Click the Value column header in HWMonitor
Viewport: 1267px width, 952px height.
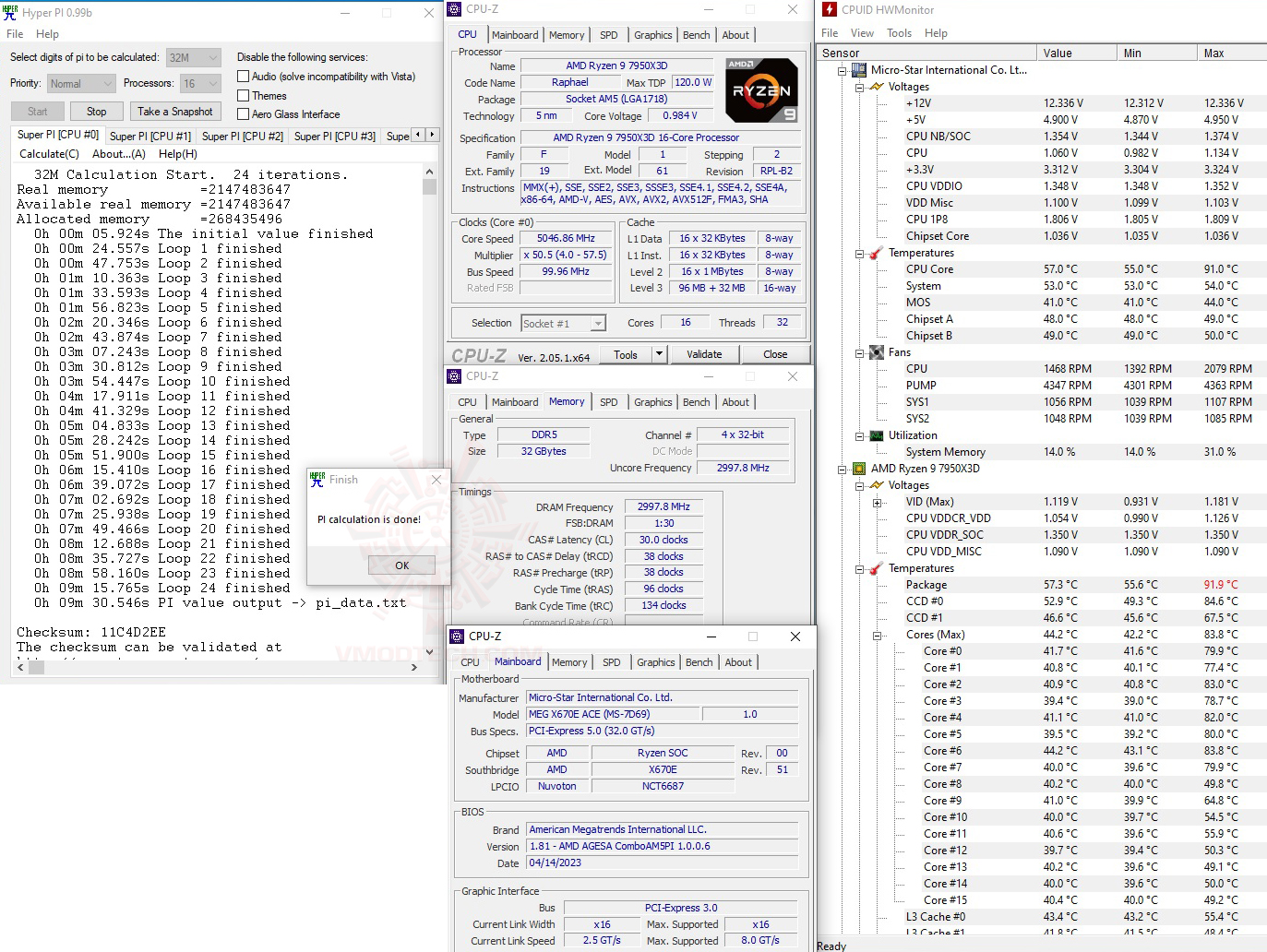[x=1075, y=54]
